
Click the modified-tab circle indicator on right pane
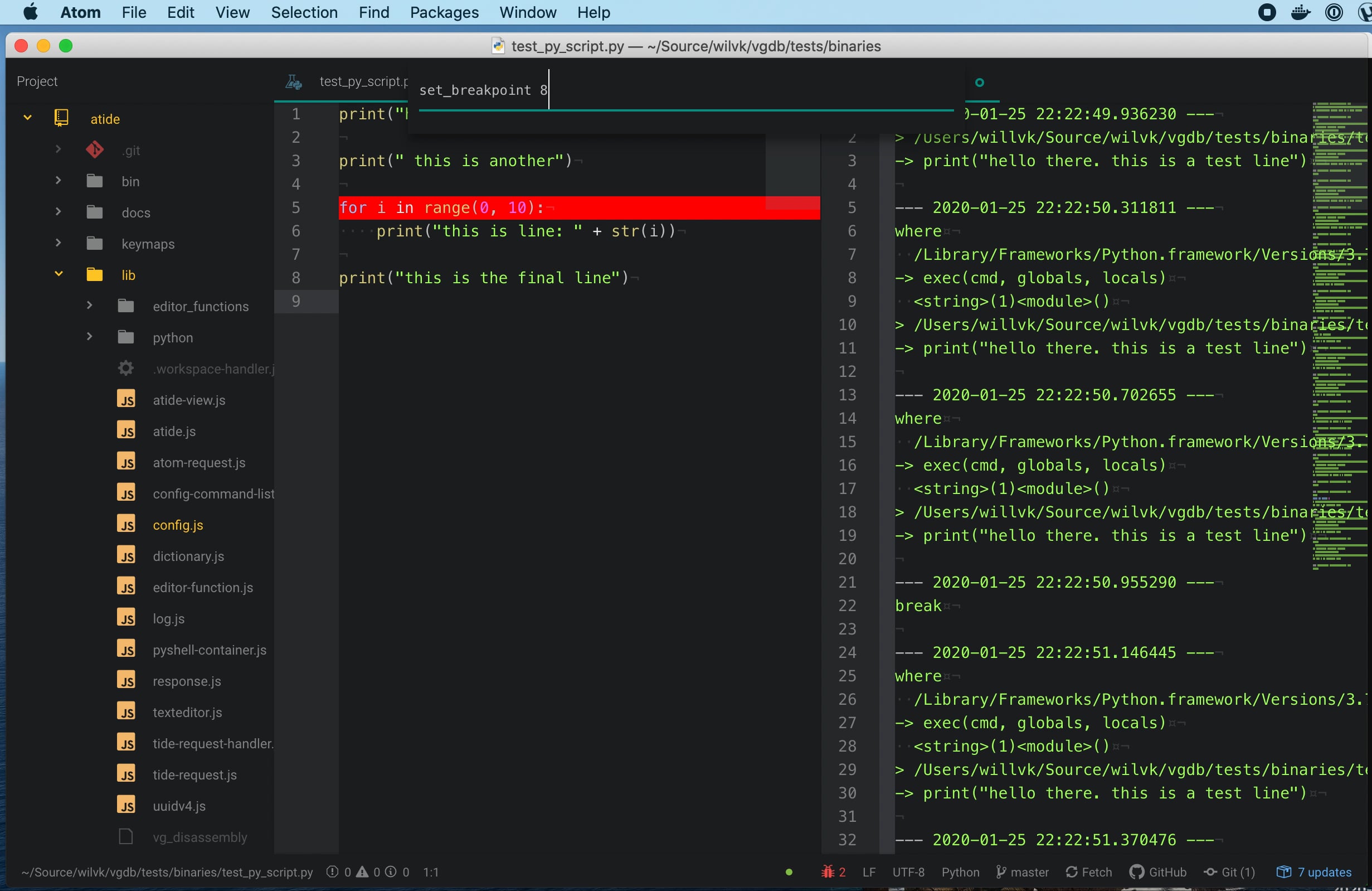[980, 83]
